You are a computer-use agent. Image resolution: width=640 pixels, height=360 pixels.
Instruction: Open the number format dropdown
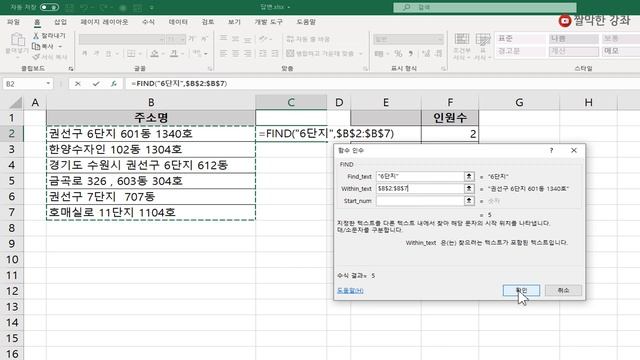(440, 39)
